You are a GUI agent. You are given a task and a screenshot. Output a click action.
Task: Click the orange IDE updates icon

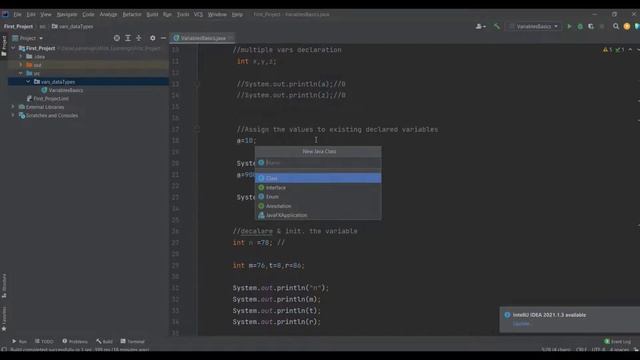627,27
